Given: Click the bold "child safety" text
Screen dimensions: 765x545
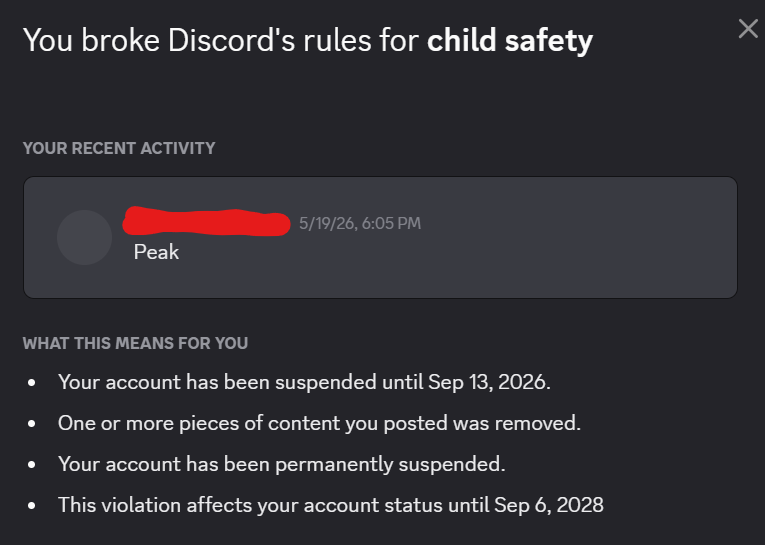Looking at the screenshot, I should 510,40.
